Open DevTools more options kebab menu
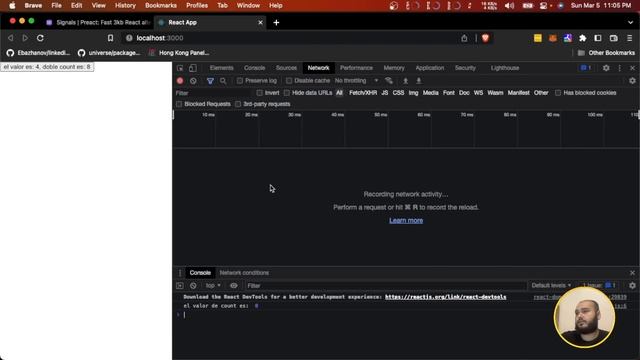640x360 pixels. [x=620, y=68]
